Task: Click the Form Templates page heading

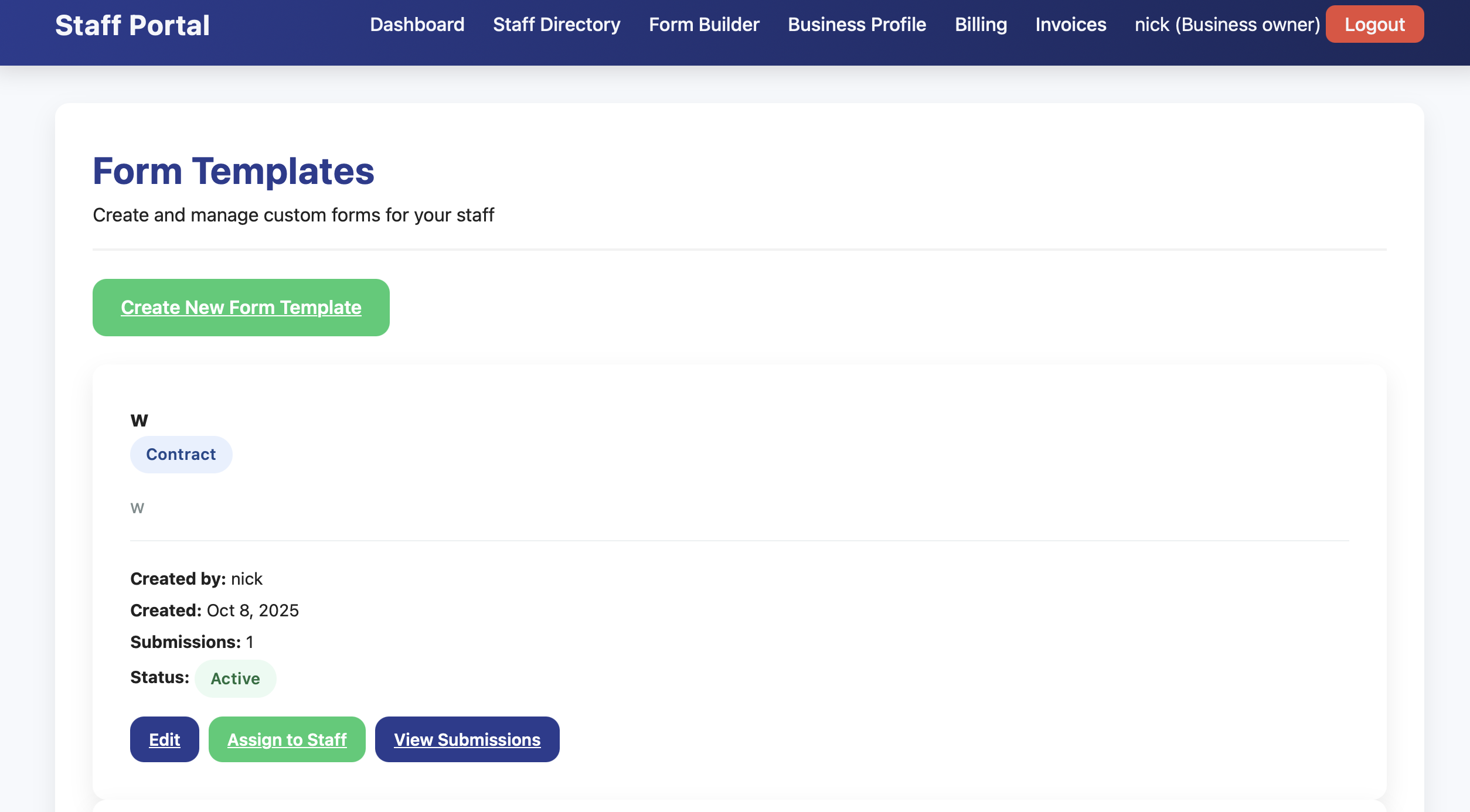Action: tap(233, 171)
